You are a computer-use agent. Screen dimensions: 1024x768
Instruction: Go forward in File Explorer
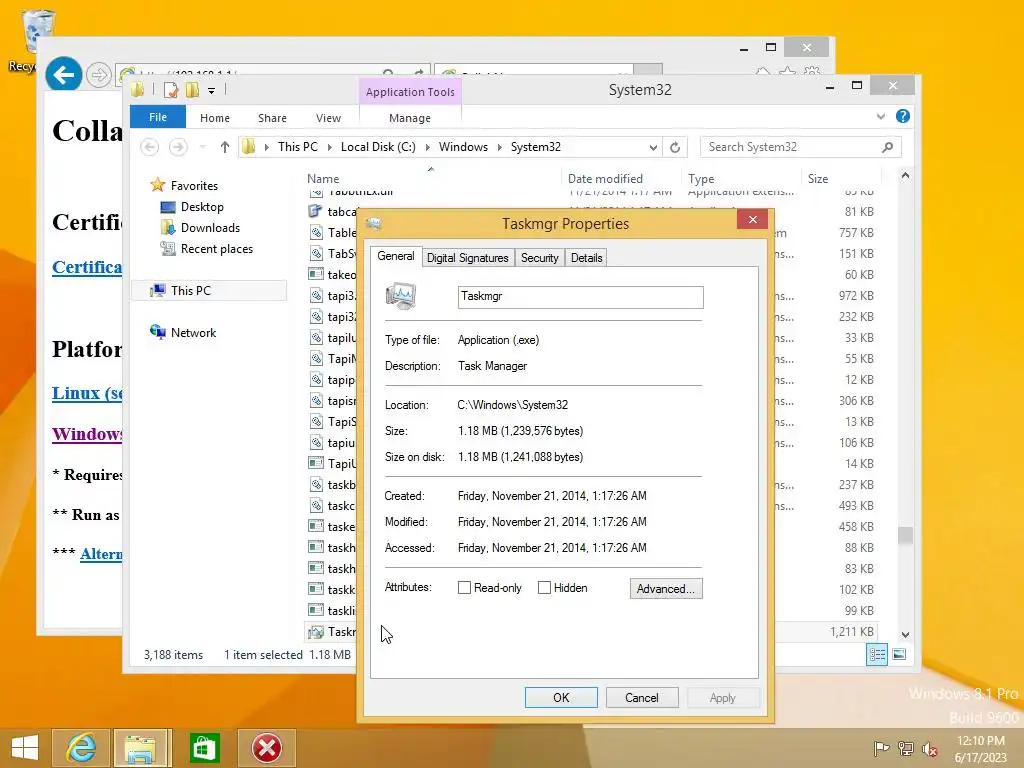178,147
